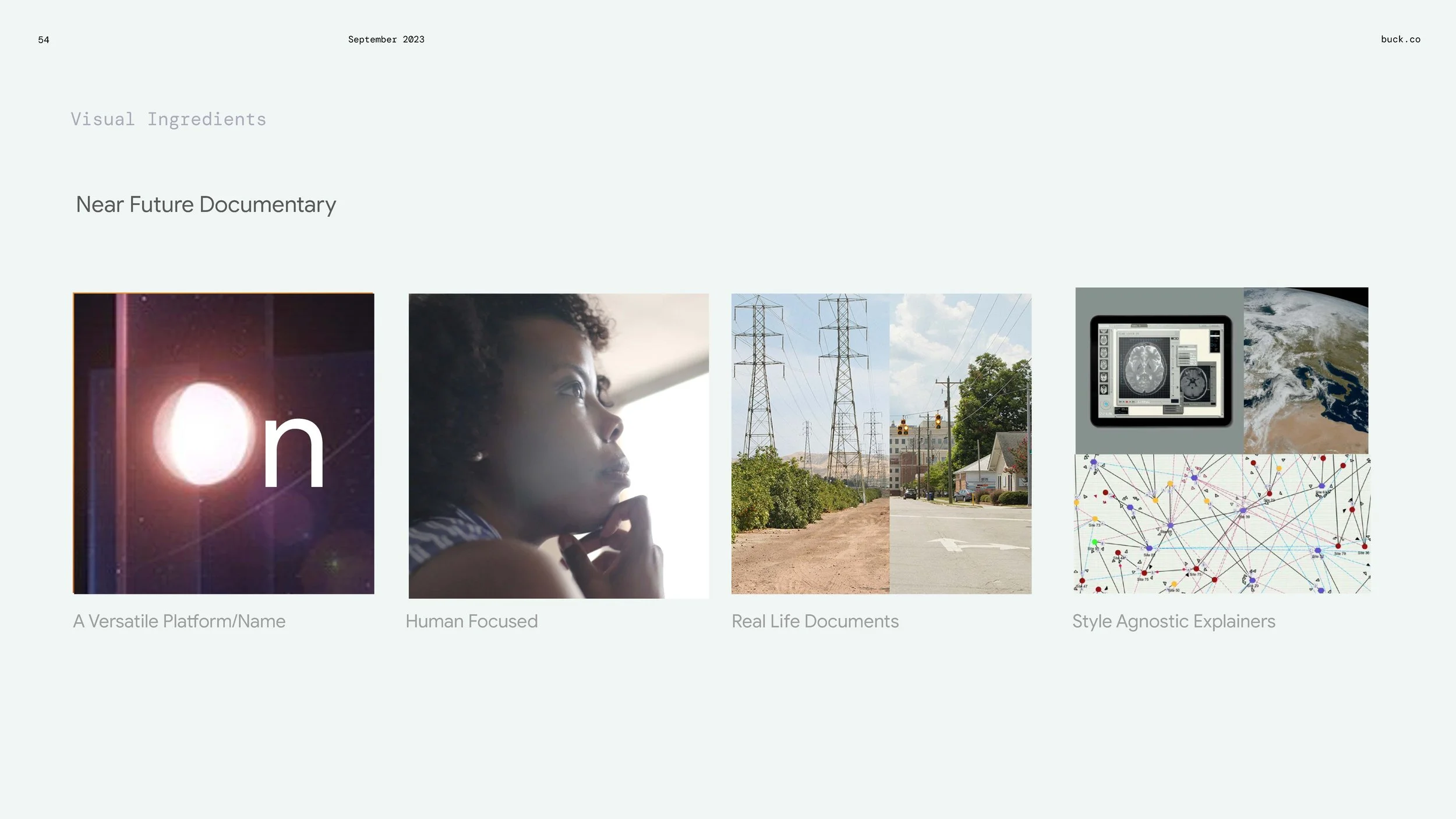The height and width of the screenshot is (819, 1456).
Task: Select the 'Near Future Documentary' title
Action: point(206,204)
